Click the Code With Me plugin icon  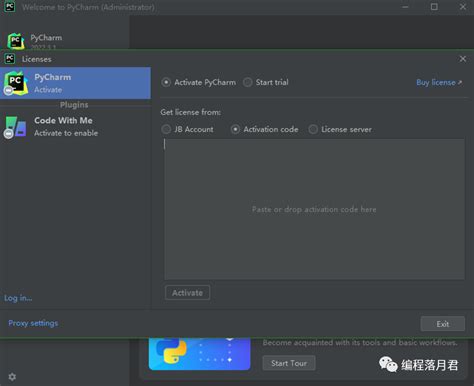(x=15, y=127)
